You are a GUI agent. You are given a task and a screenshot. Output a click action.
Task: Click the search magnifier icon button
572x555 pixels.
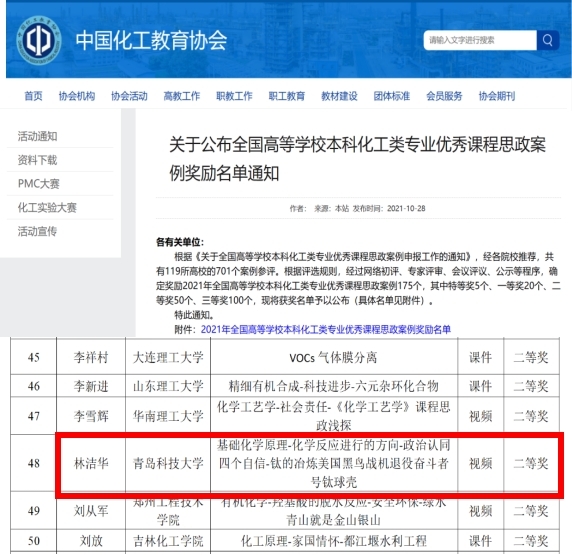(548, 40)
